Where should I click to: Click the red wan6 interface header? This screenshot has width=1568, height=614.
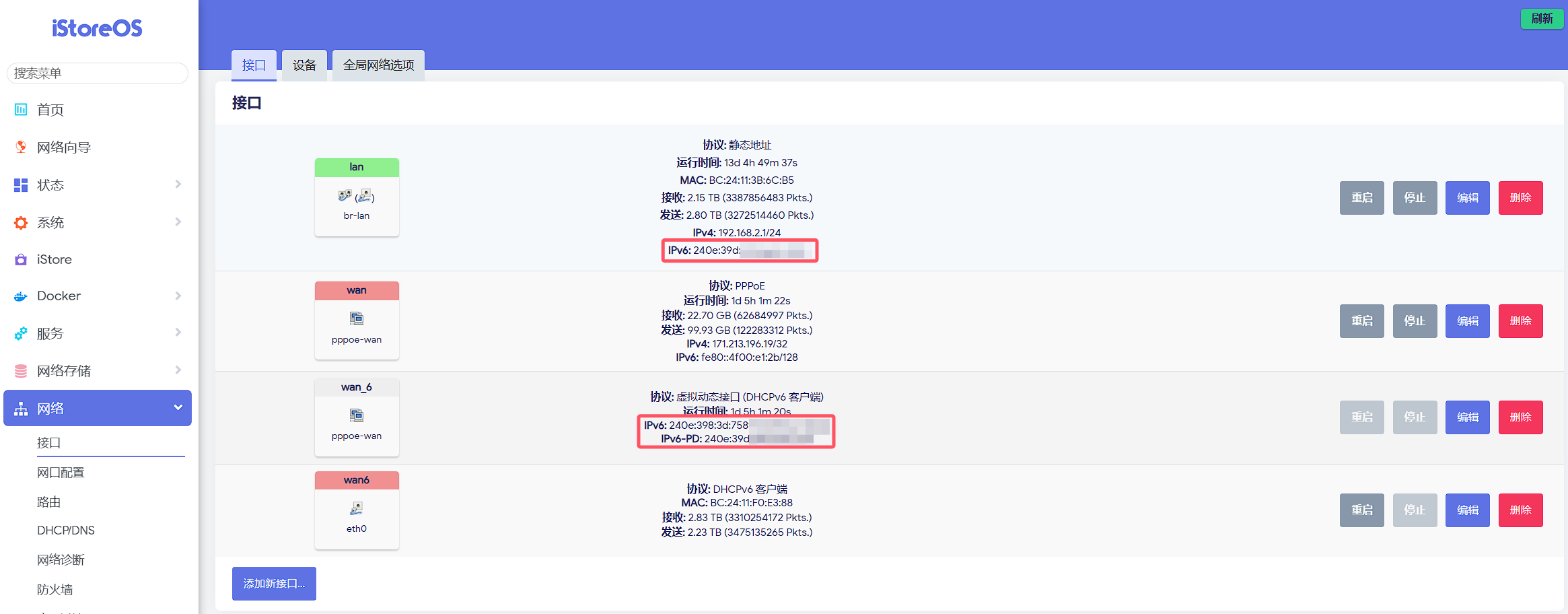coord(357,481)
